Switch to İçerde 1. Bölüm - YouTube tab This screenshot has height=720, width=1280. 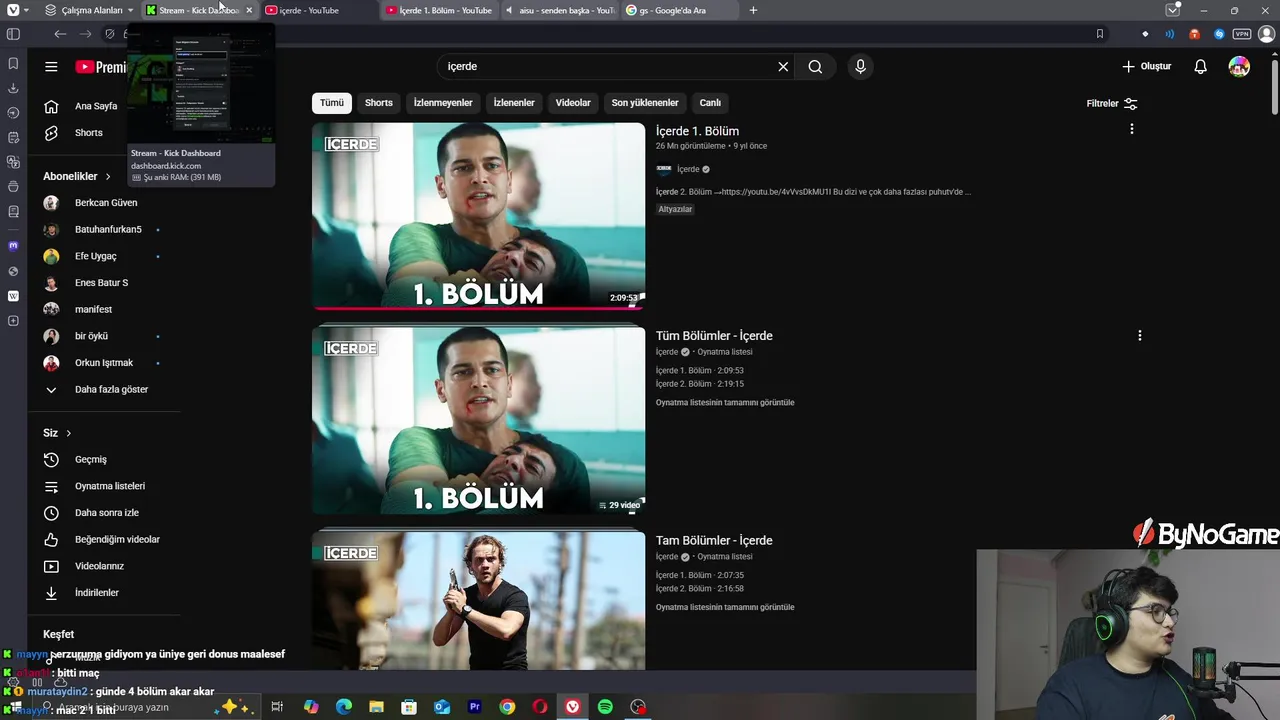pyautogui.click(x=440, y=10)
